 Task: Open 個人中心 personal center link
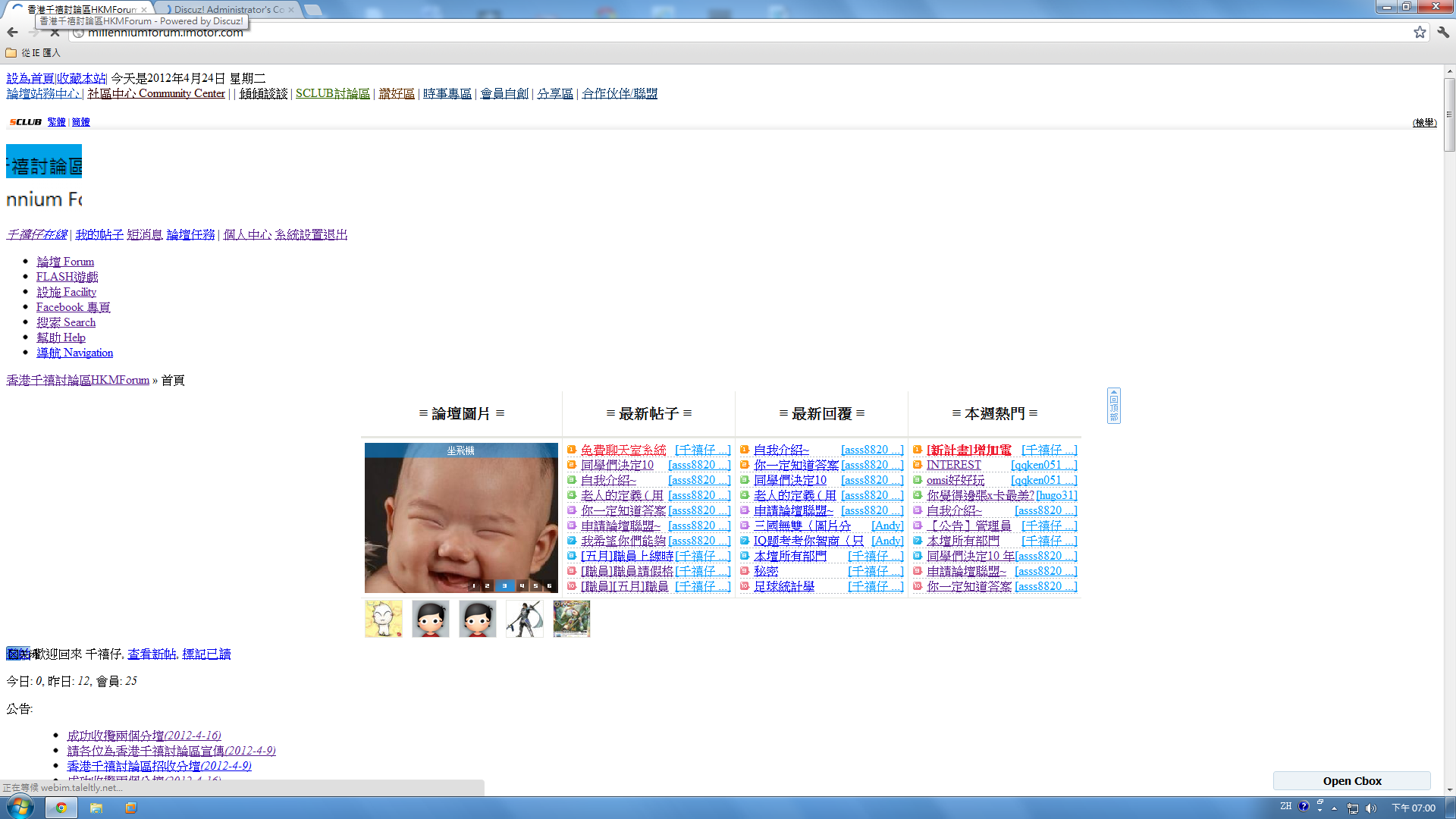[247, 234]
